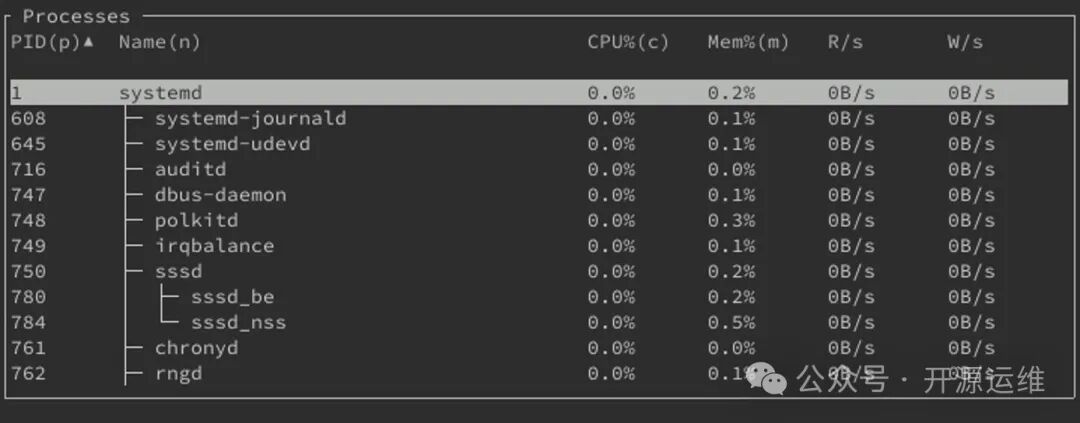Viewport: 1080px width, 423px height.
Task: Select the polkitd process row
Action: 196,220
